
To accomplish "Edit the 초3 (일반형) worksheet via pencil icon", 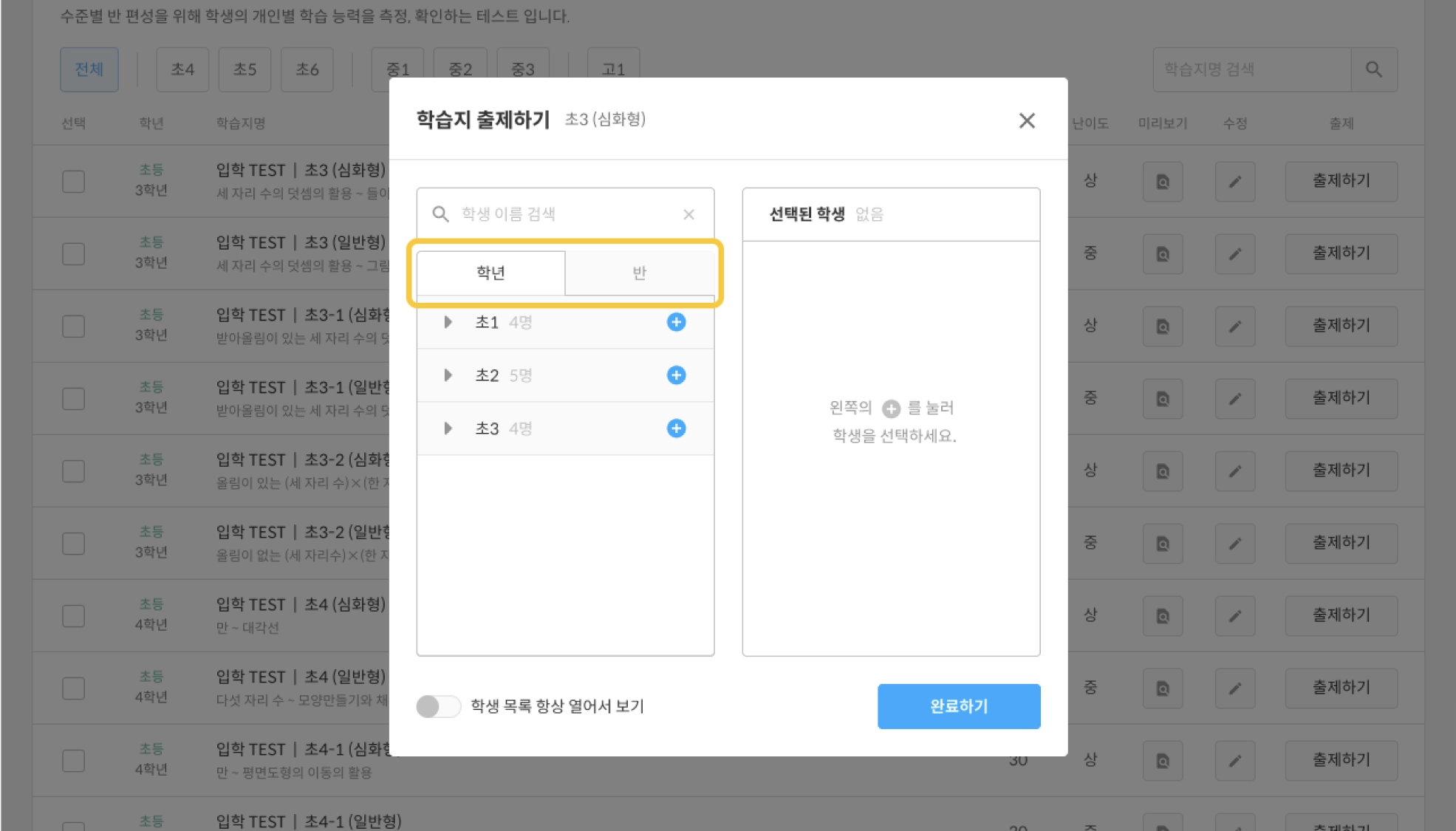I will 1234,254.
